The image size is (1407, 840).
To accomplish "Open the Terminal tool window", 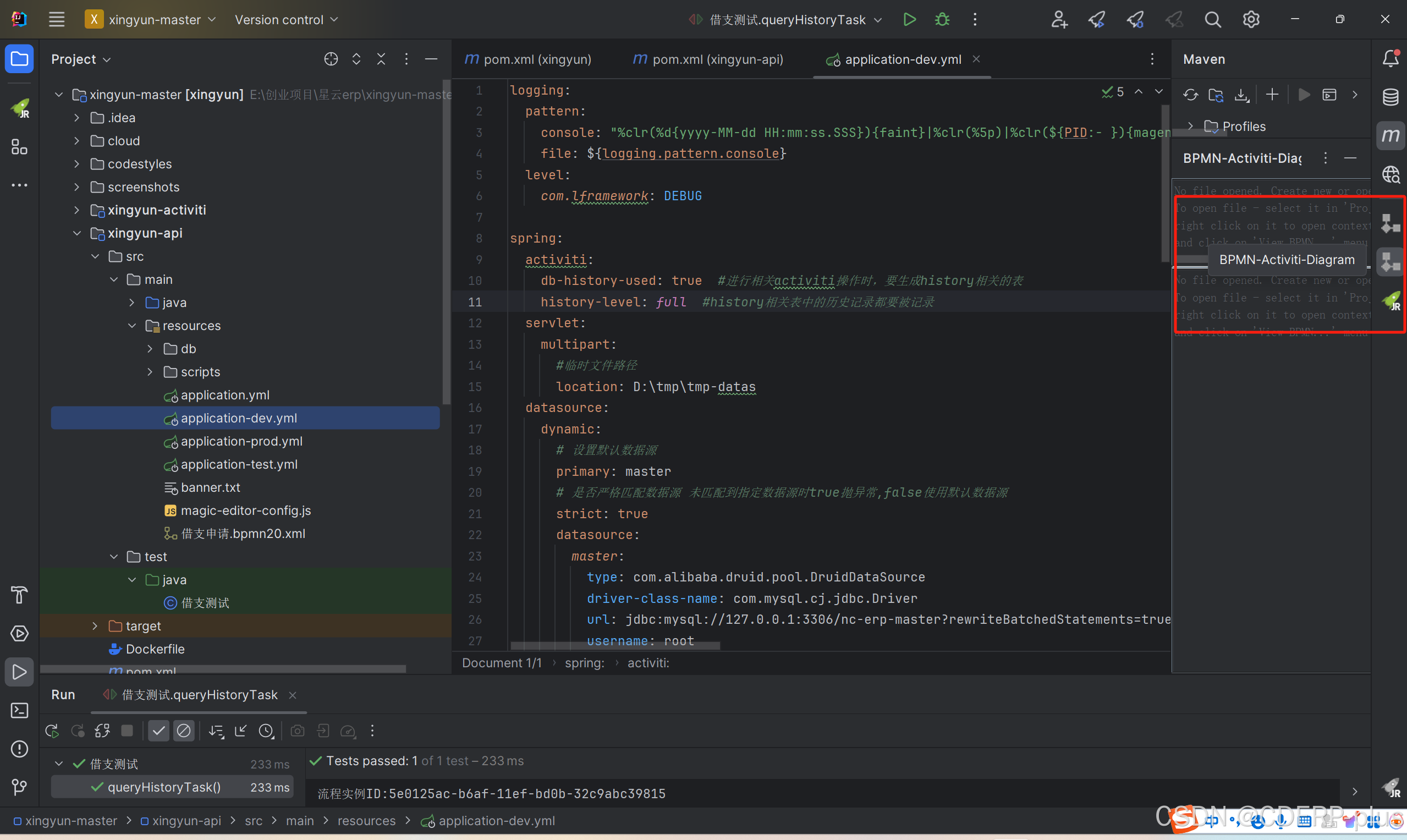I will pyautogui.click(x=19, y=710).
